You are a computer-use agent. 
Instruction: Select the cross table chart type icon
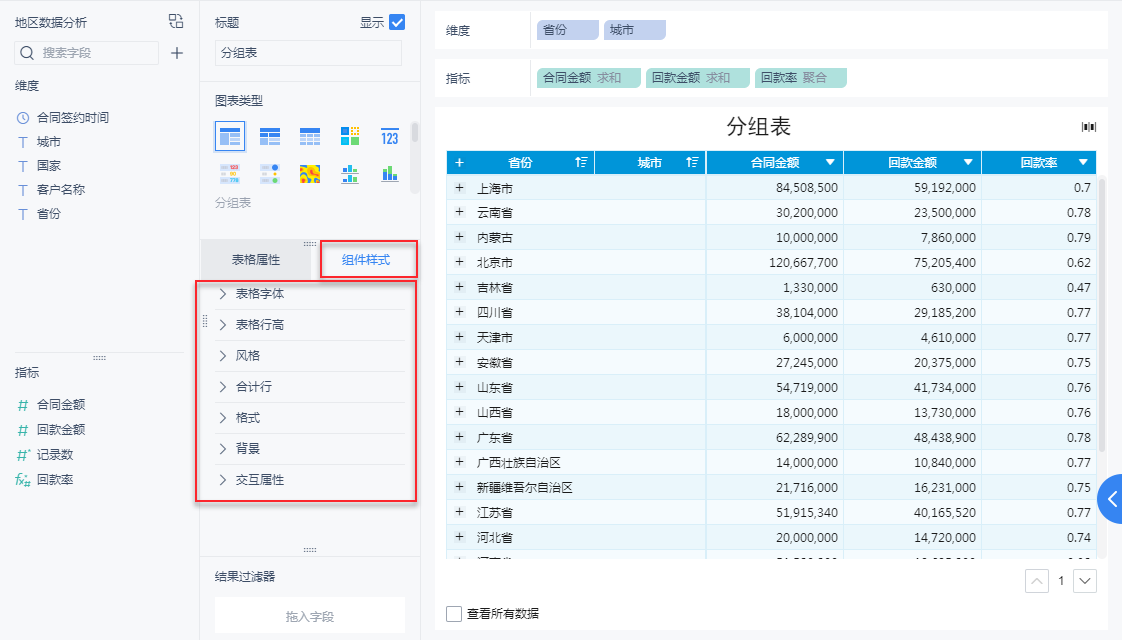(270, 136)
